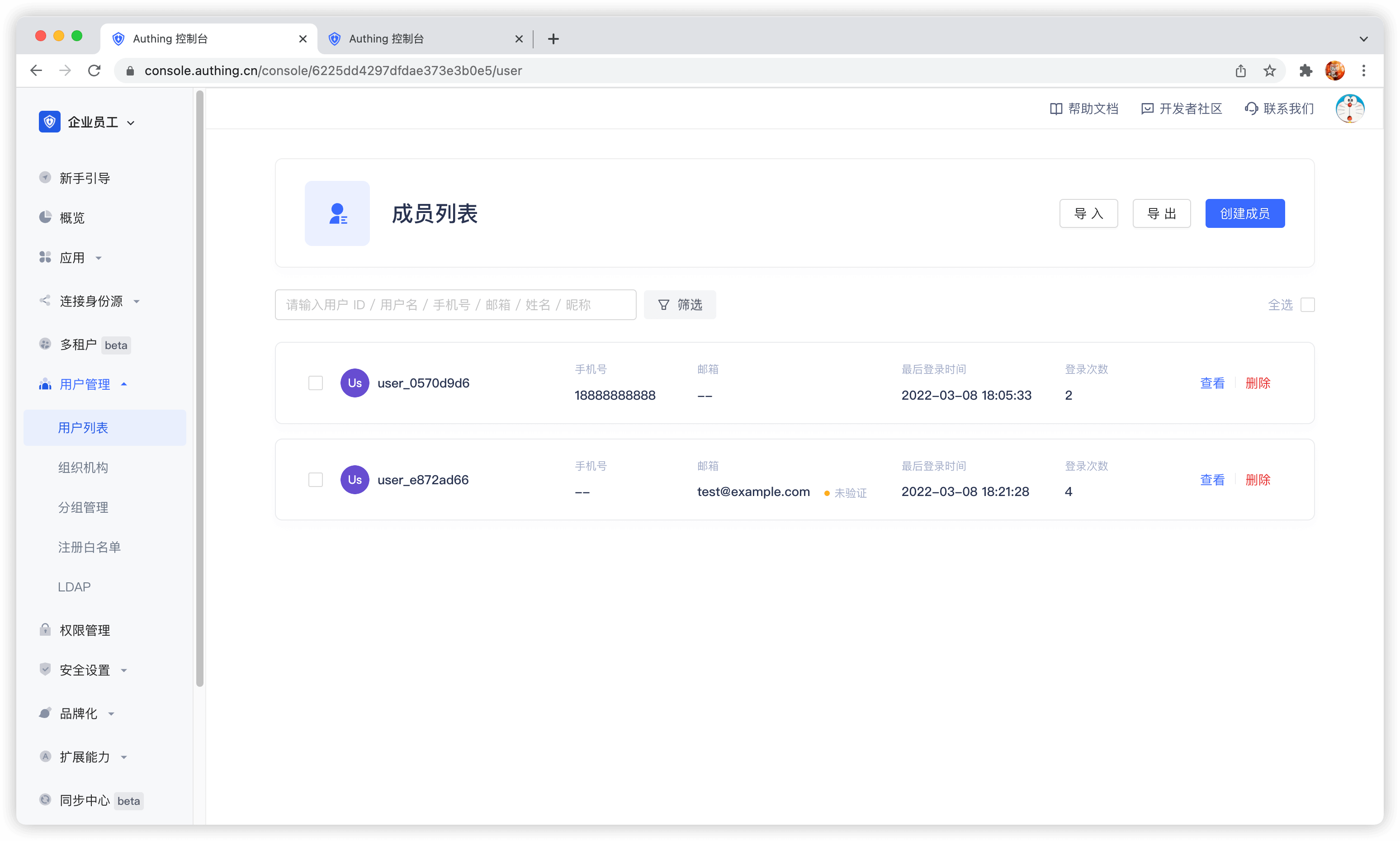Screen dimensions: 1400x841
Task: Click the 筛选 filter funnel button
Action: 680,305
